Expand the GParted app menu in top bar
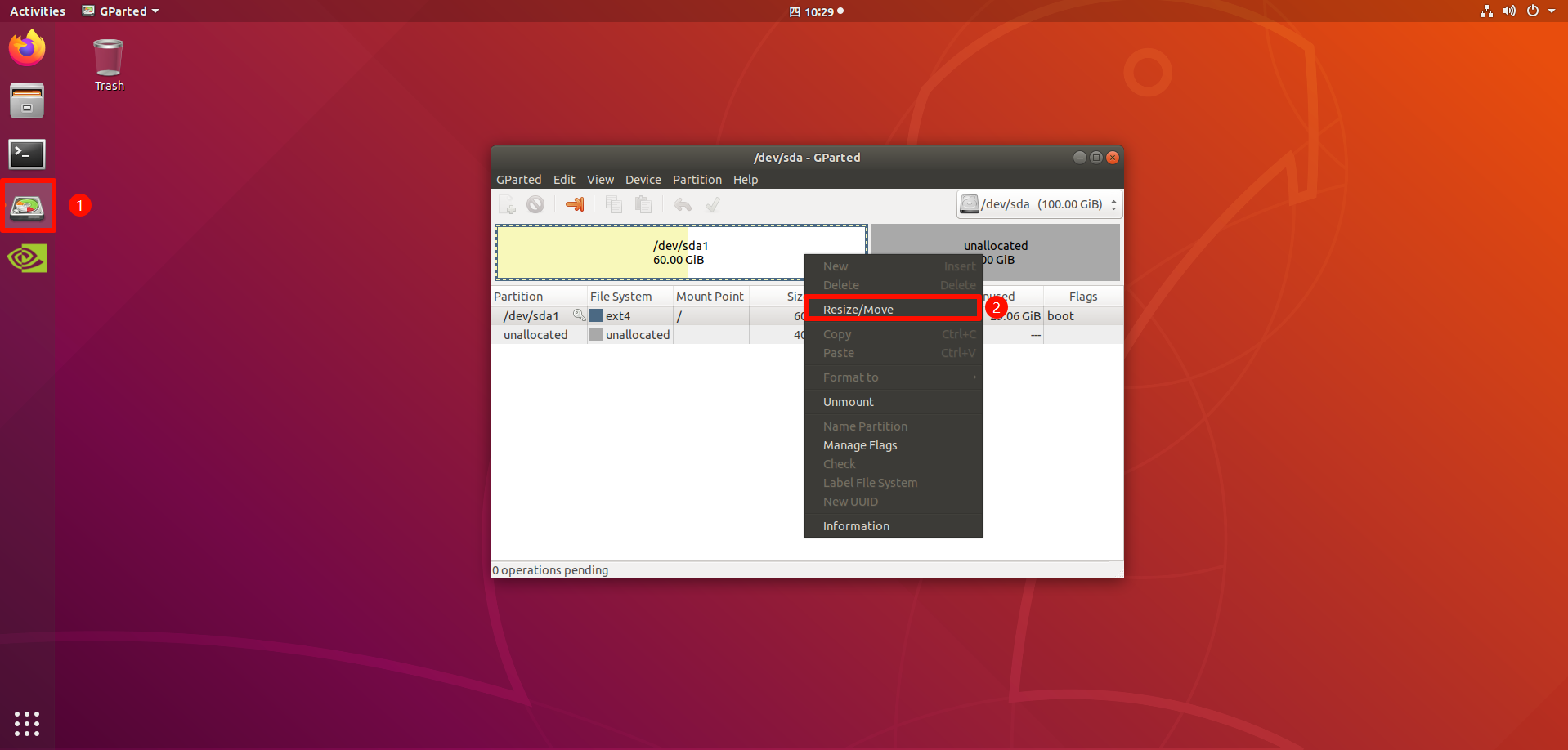The width and height of the screenshot is (1568, 750). pos(121,11)
